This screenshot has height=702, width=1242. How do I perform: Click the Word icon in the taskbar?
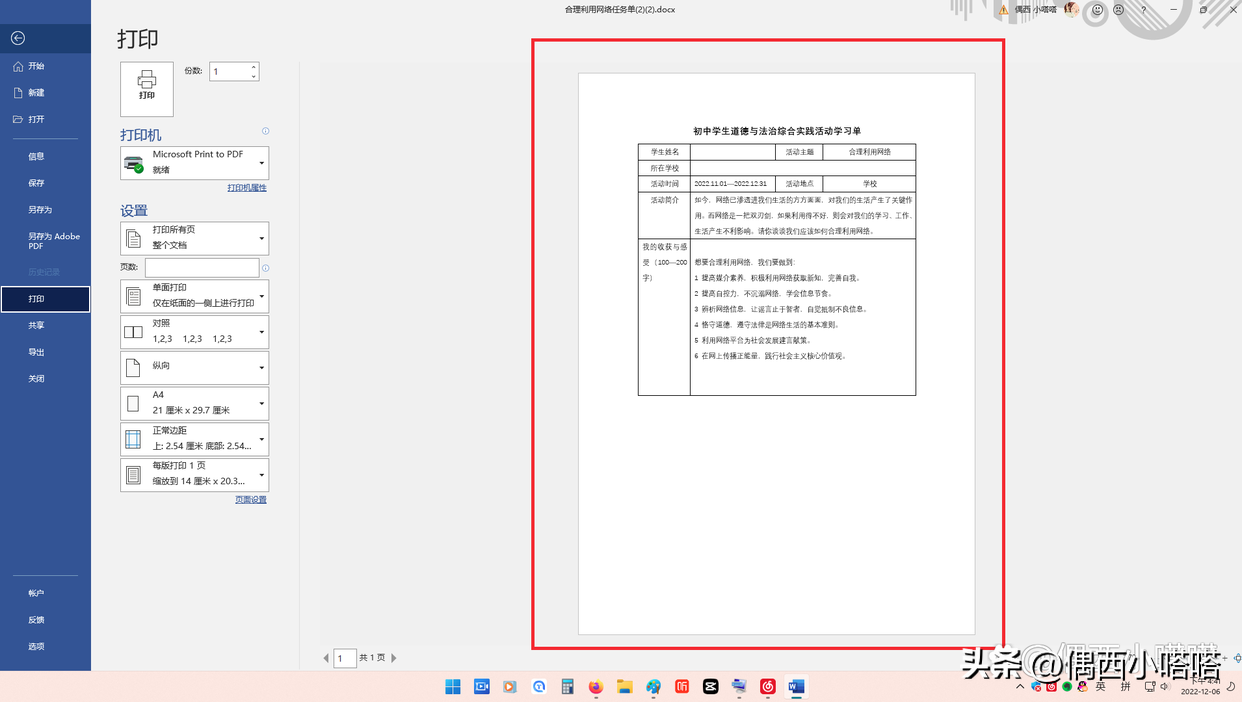click(797, 687)
